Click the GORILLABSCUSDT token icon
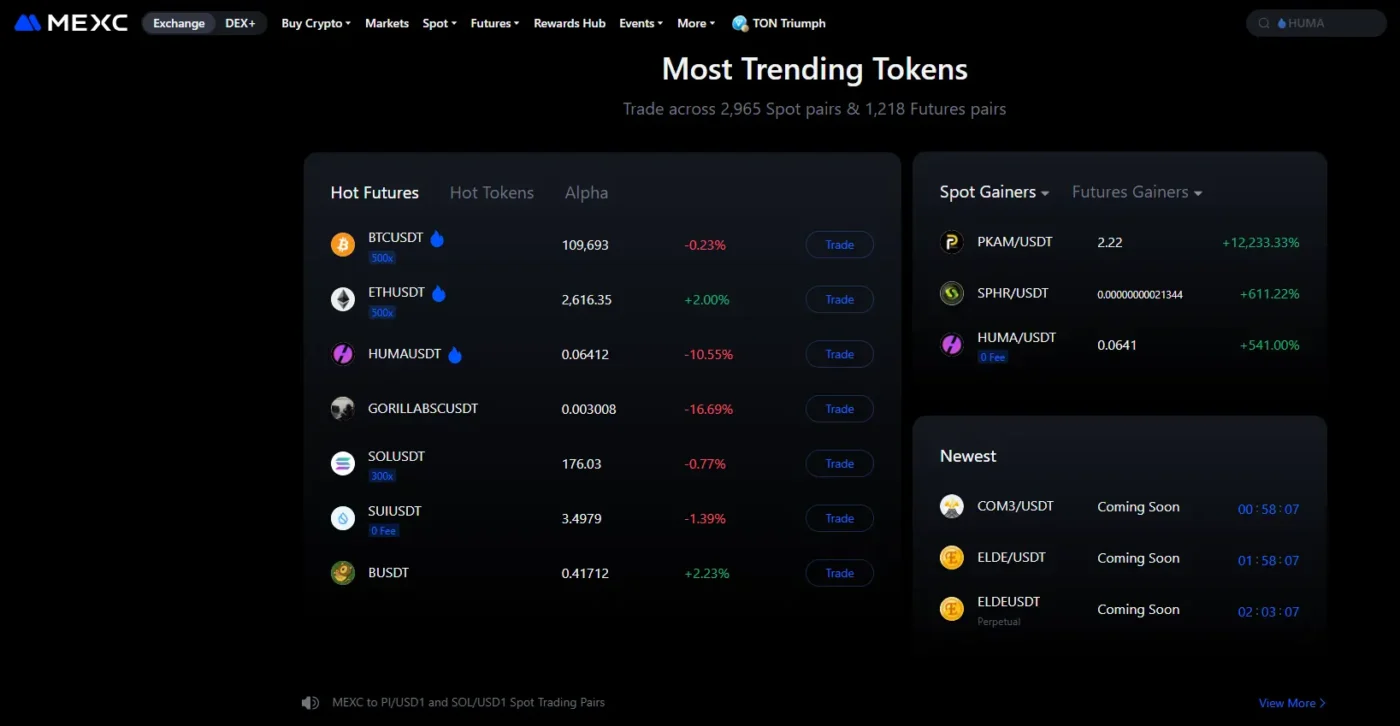 (343, 409)
